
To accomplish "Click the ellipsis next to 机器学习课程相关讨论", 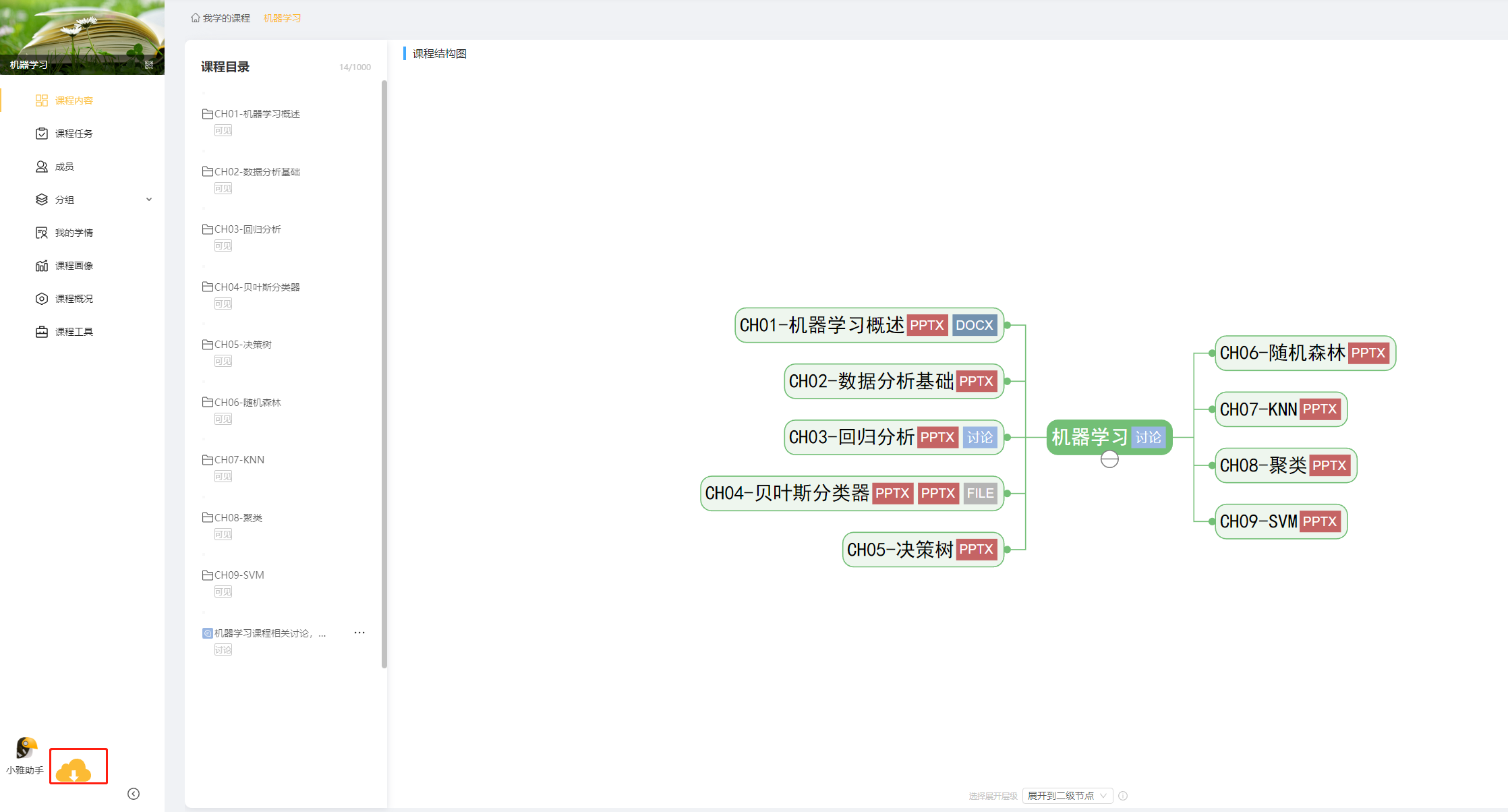I will coord(359,633).
